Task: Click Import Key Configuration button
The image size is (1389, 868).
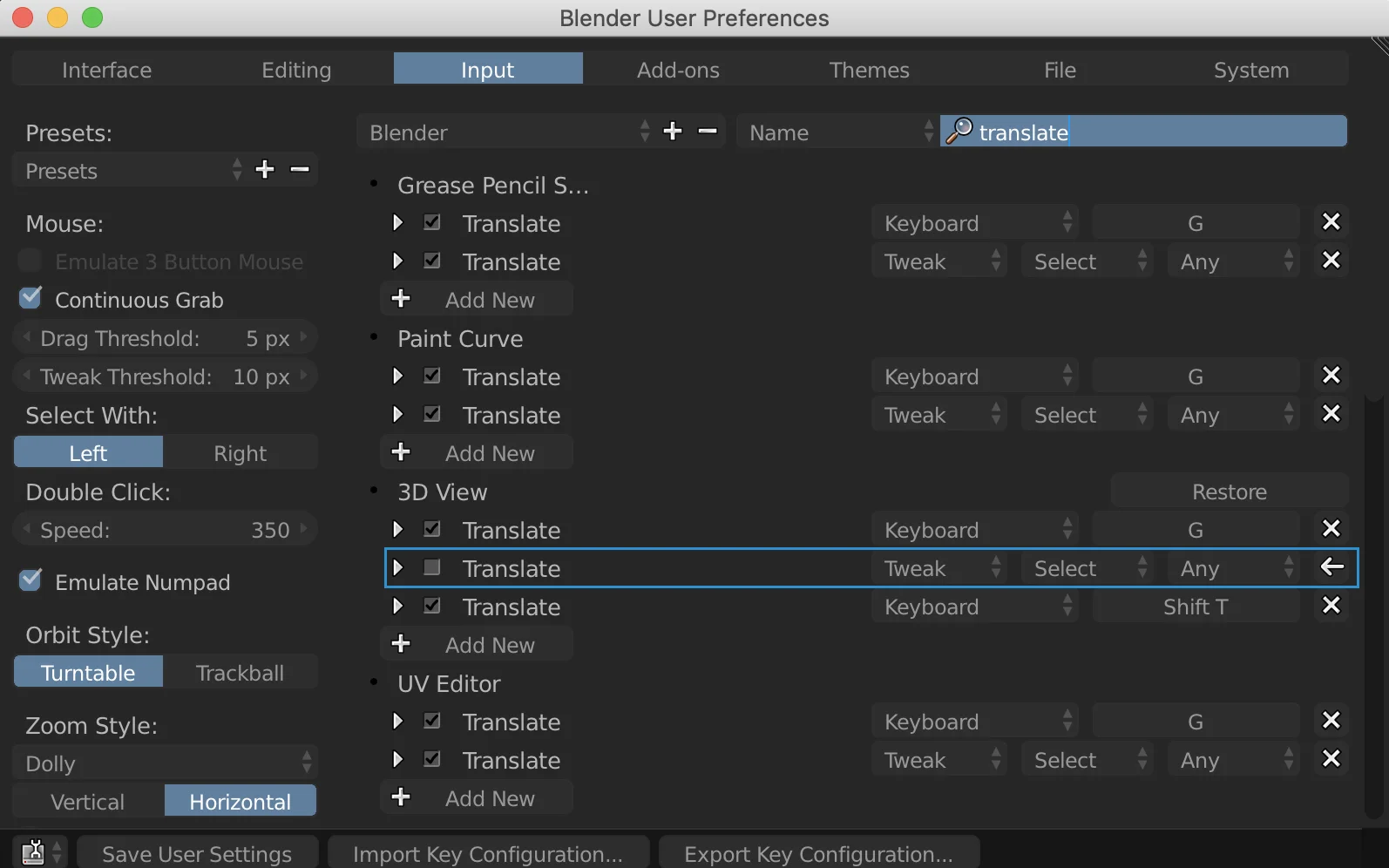Action: tap(488, 853)
